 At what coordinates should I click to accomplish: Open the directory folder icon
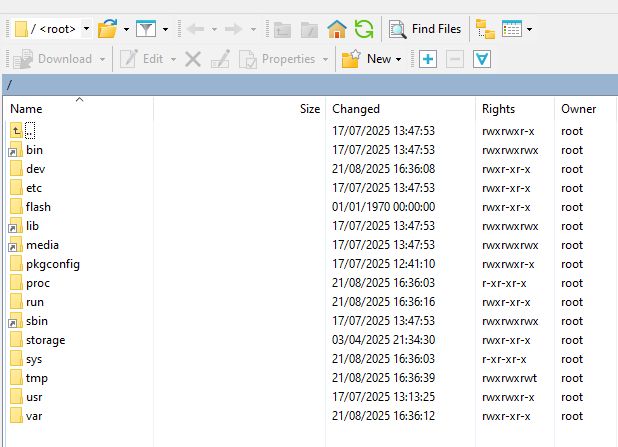pos(108,29)
